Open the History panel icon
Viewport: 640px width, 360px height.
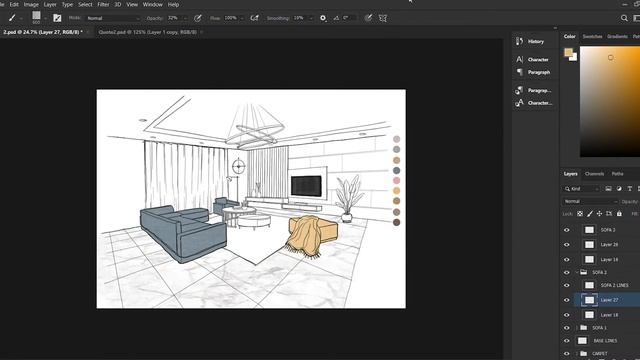[x=519, y=41]
